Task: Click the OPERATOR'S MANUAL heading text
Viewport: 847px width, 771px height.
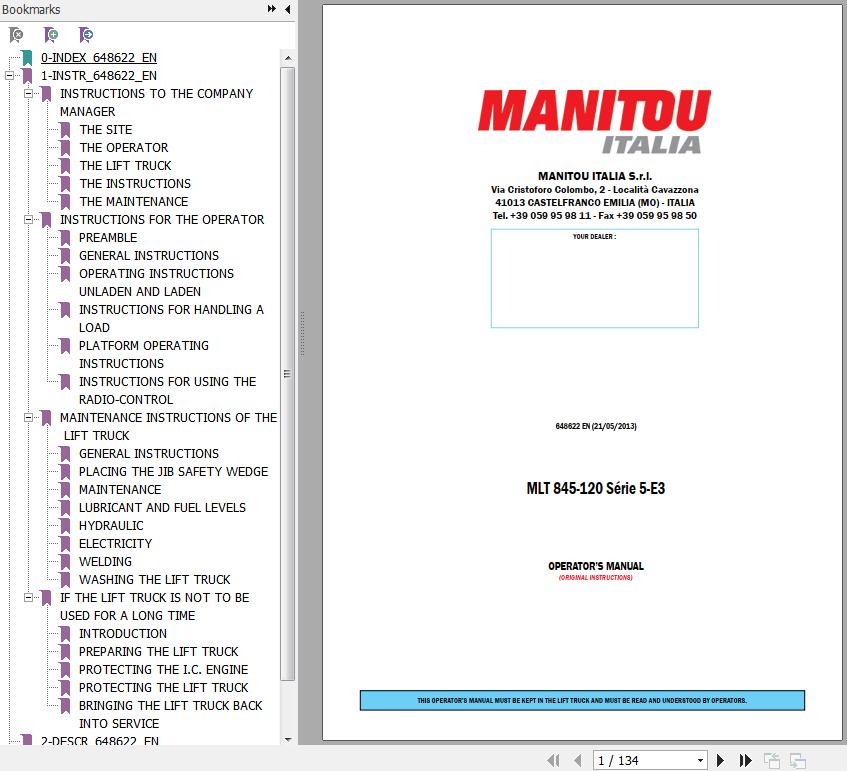Action: pyautogui.click(x=596, y=566)
